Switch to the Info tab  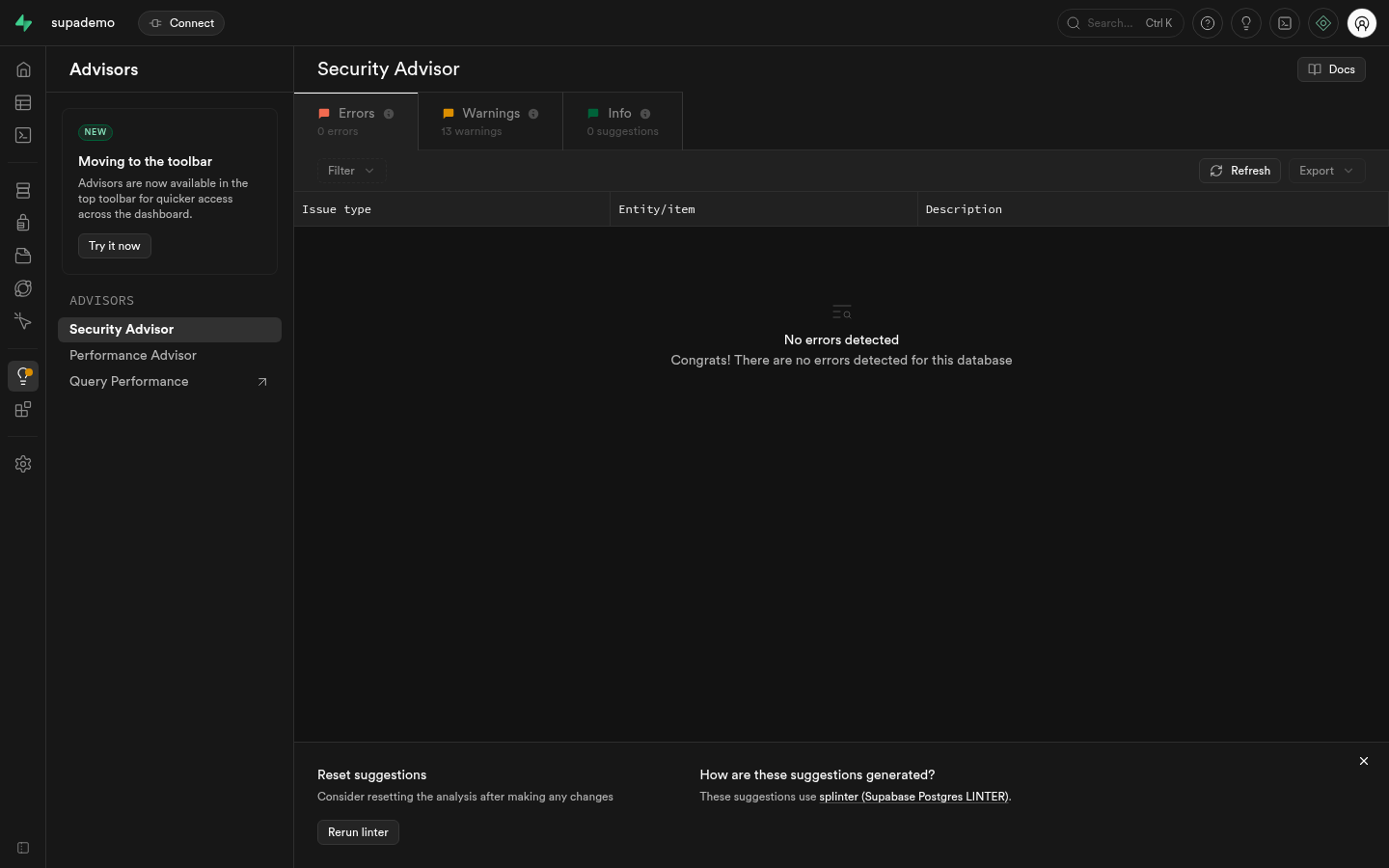622,122
